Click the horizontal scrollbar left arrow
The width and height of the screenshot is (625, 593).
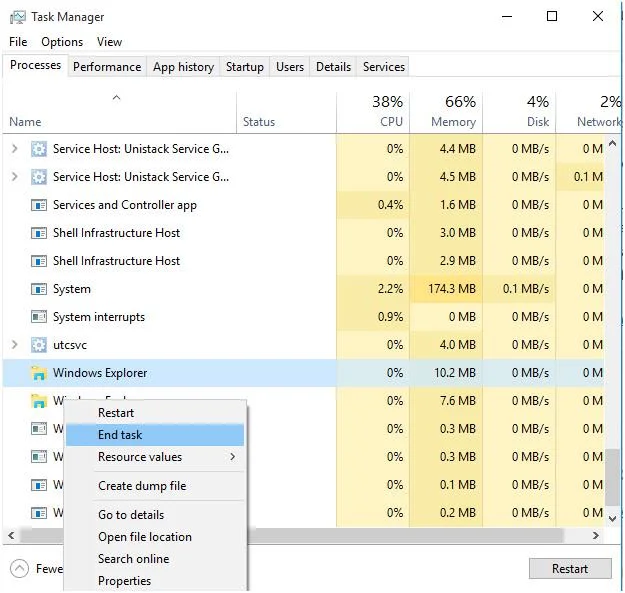coord(11,536)
